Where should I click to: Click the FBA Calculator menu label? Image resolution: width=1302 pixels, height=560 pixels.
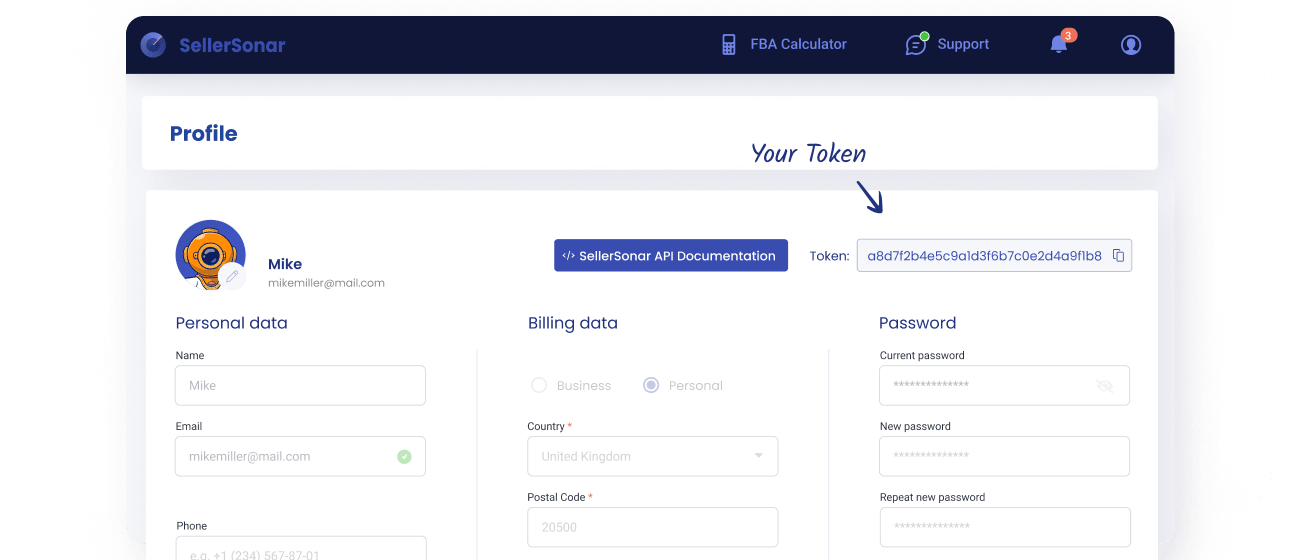pyautogui.click(x=798, y=45)
